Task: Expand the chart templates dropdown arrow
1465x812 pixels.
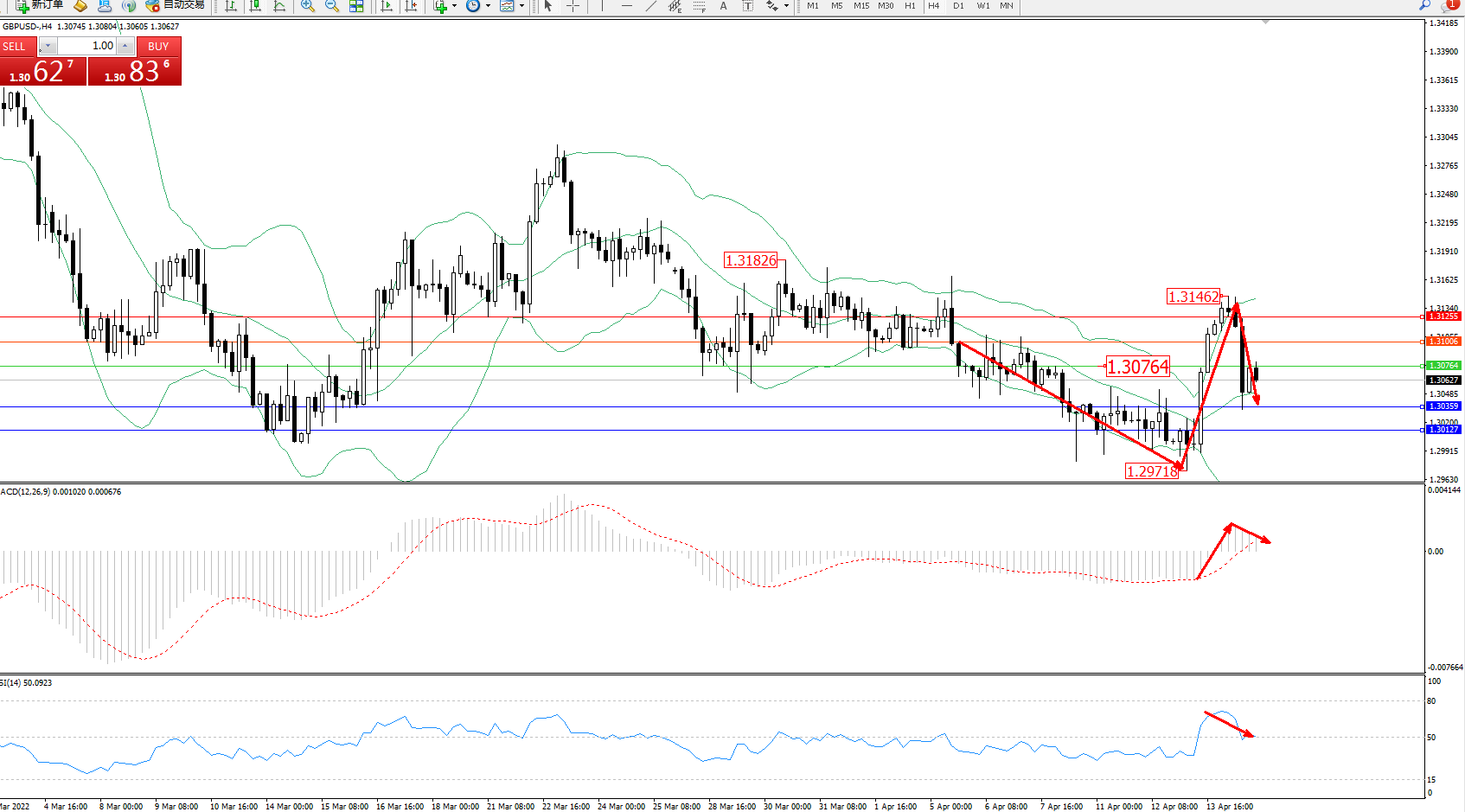Action: coord(521,6)
